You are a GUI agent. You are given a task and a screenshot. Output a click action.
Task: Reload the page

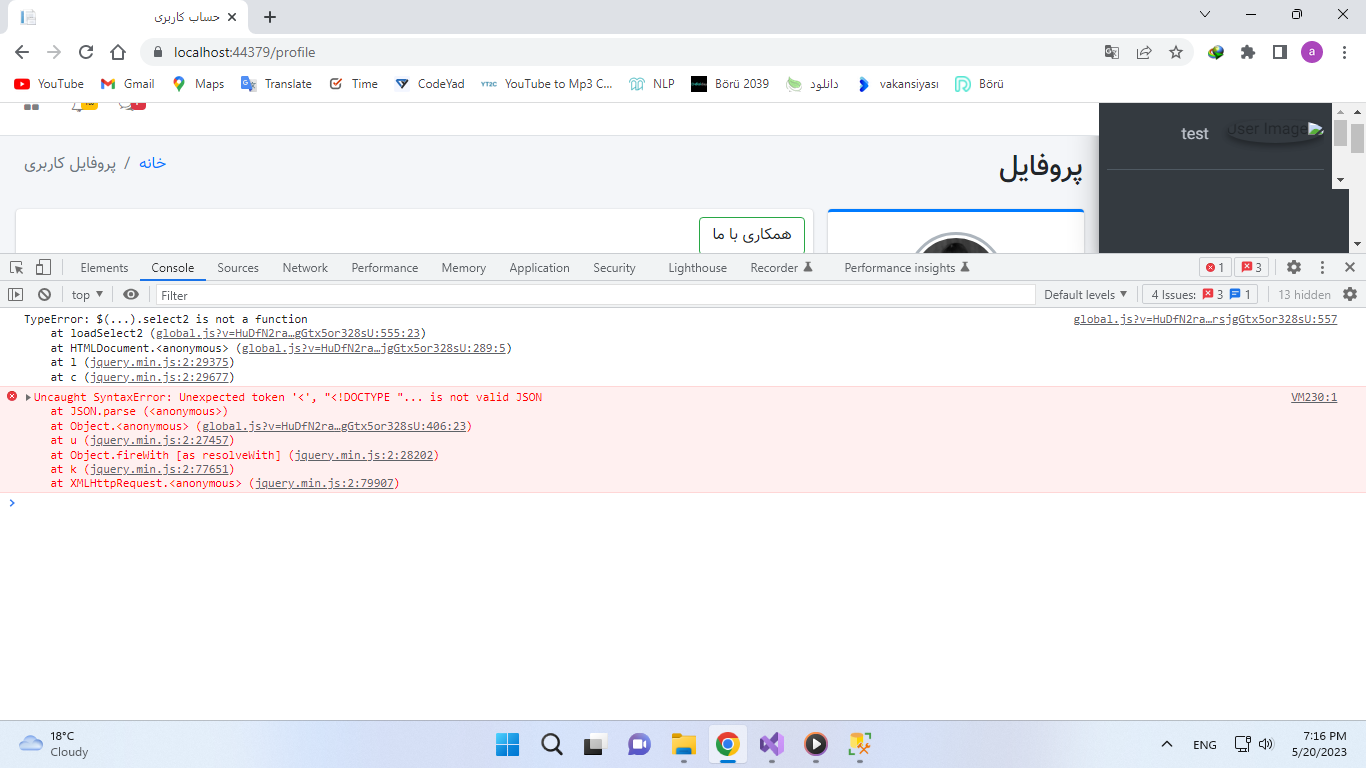(x=86, y=52)
